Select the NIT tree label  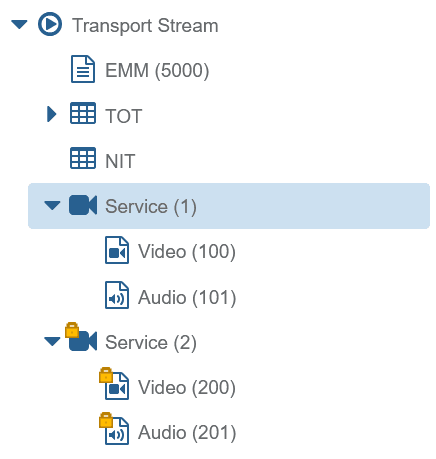pos(120,161)
